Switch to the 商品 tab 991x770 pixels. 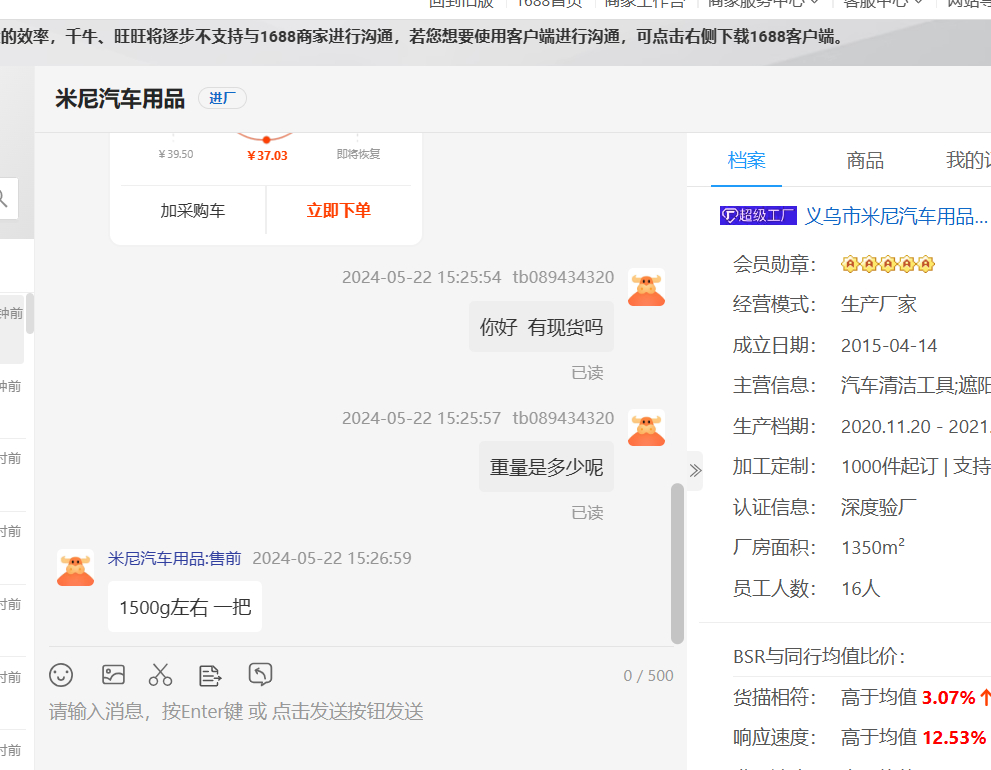865,161
